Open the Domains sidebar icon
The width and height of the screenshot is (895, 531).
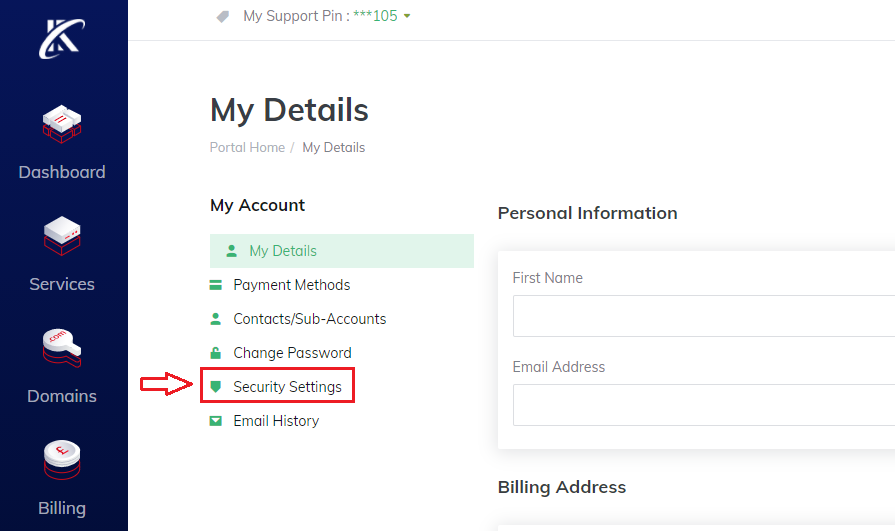[x=62, y=347]
